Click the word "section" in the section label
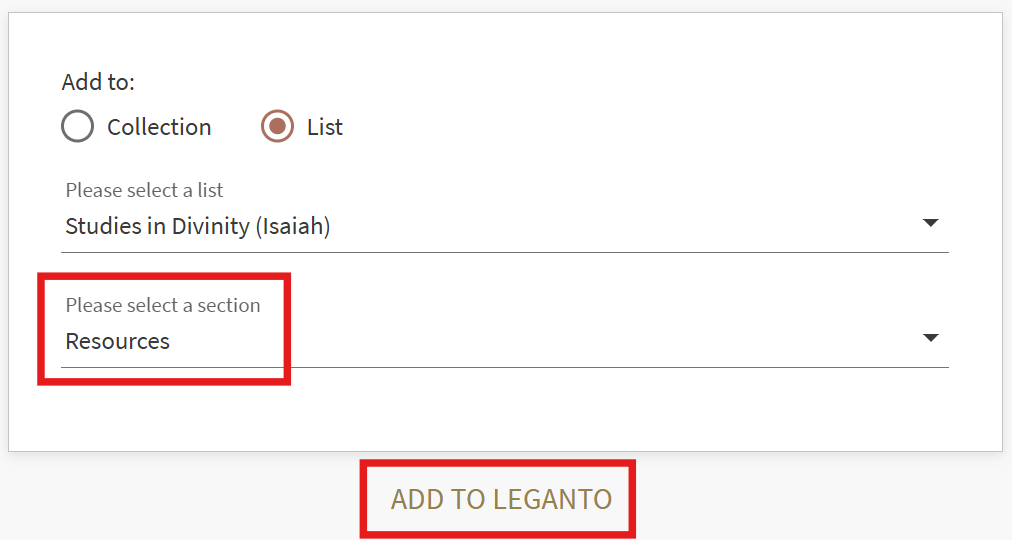This screenshot has height=540, width=1012. tap(228, 305)
